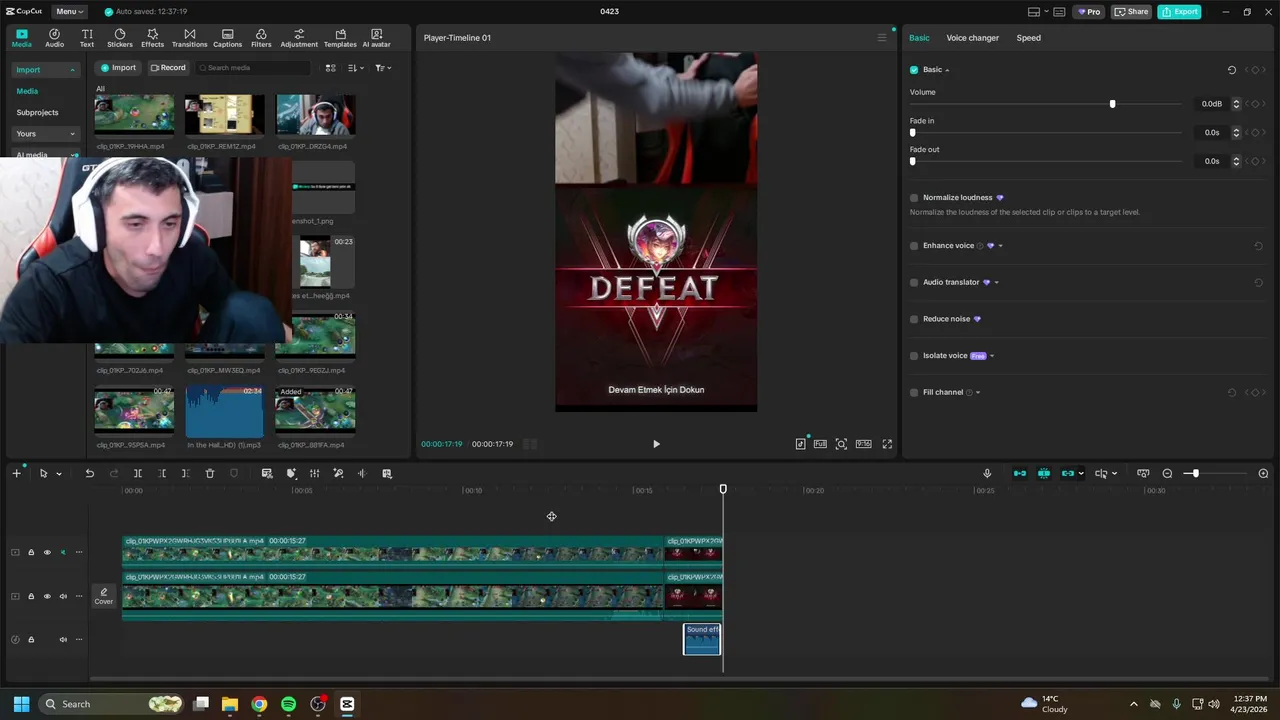Click the Volume slider handle
1280x720 pixels.
click(x=1112, y=104)
